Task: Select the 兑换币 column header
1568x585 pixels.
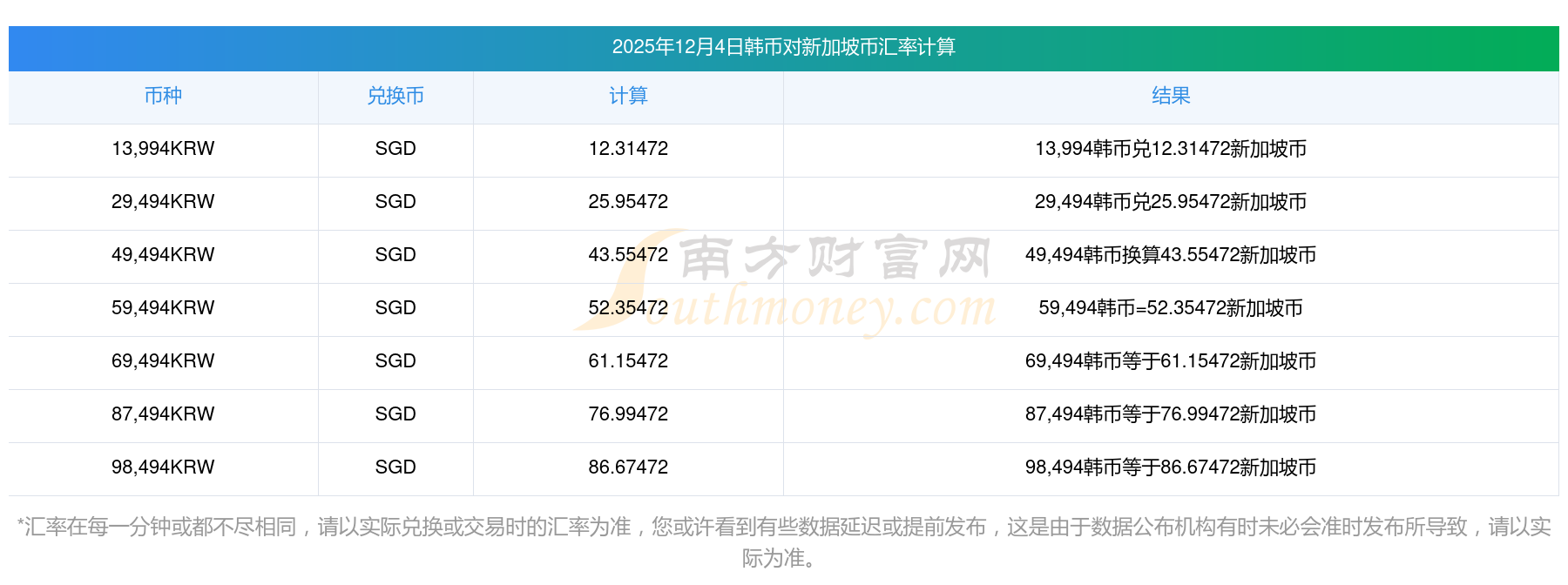Action: tap(395, 96)
